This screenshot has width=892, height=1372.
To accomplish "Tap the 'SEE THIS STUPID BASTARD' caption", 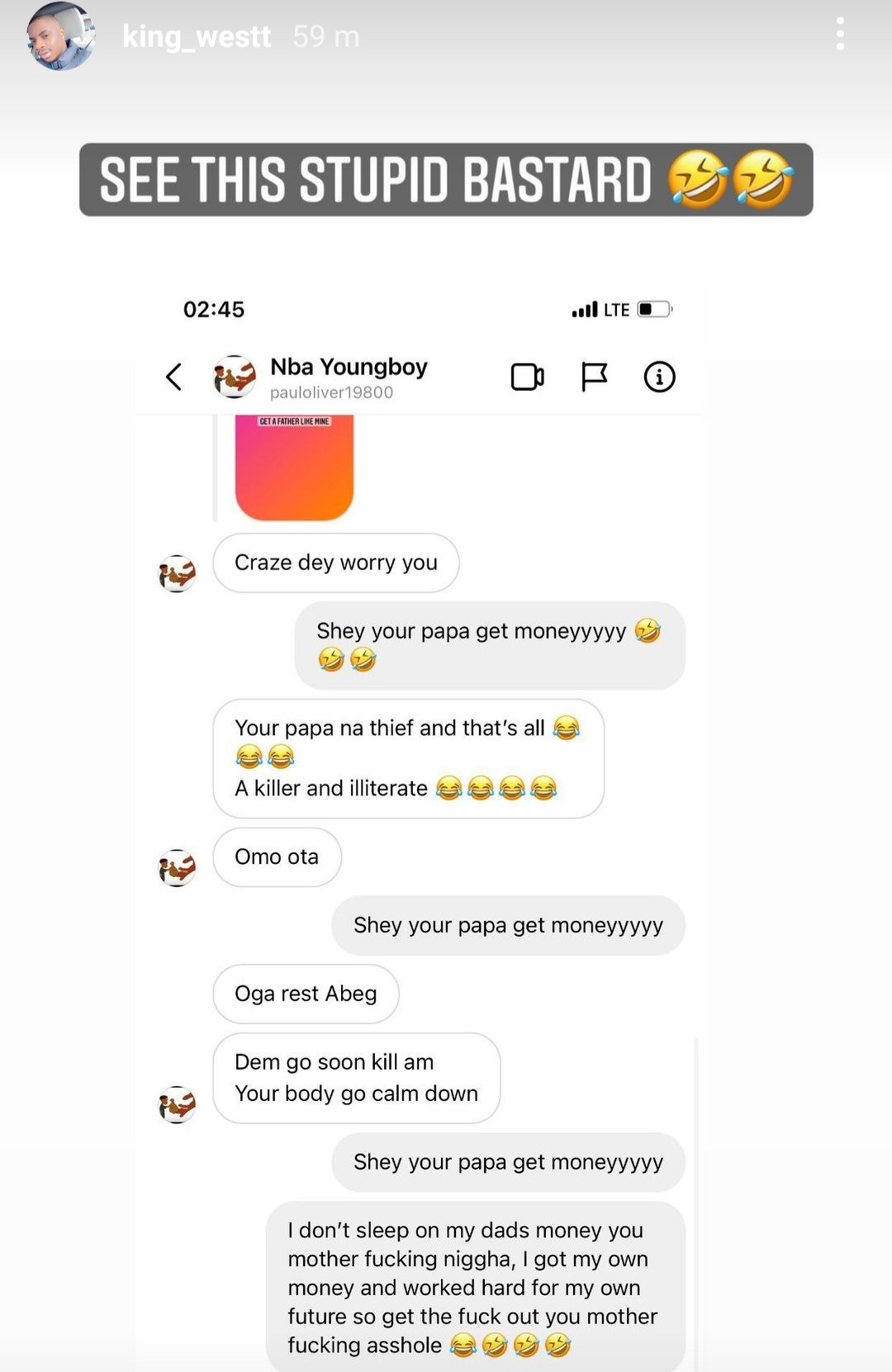I will point(446,179).
